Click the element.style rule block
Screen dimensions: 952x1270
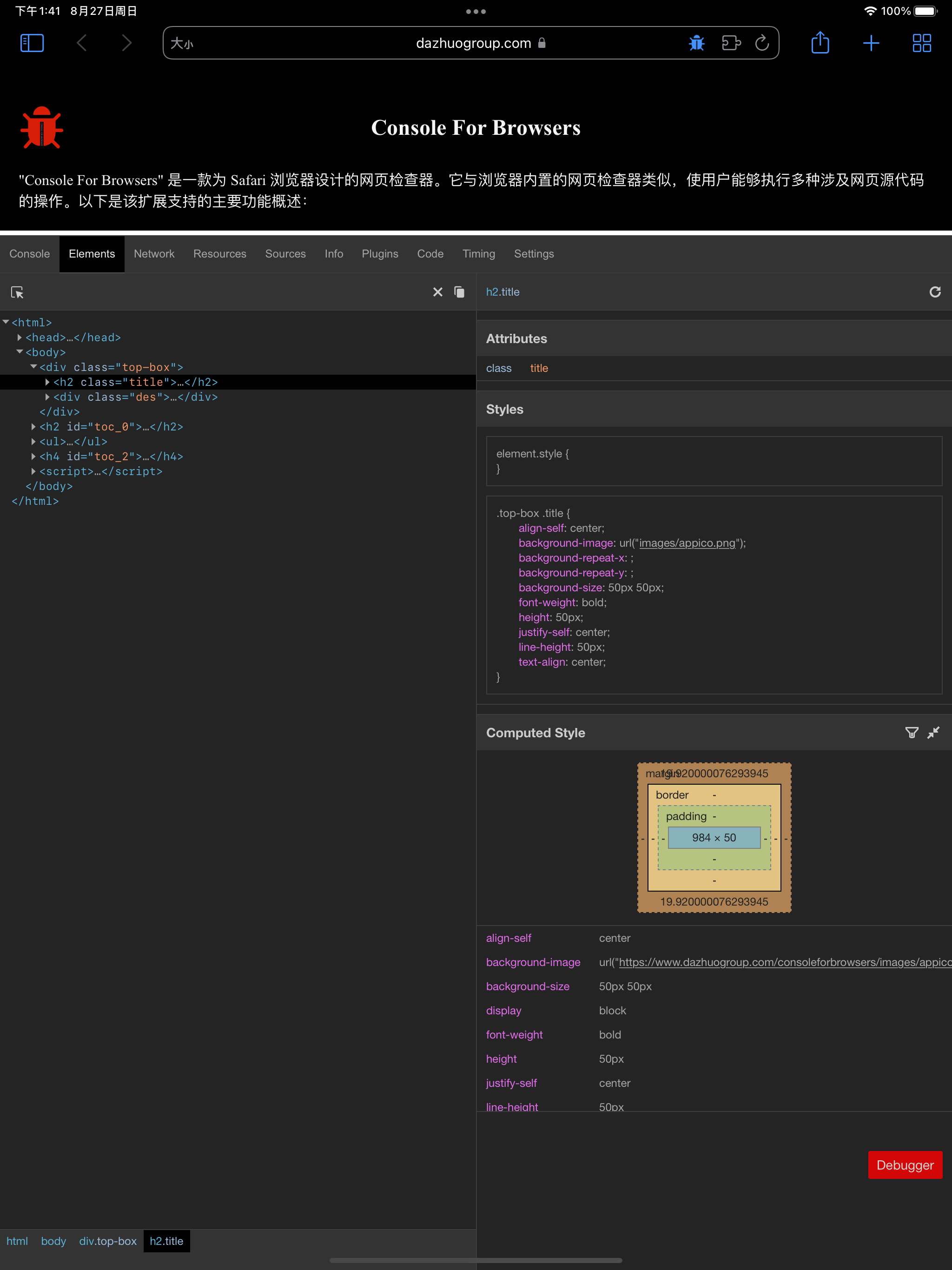pos(714,461)
